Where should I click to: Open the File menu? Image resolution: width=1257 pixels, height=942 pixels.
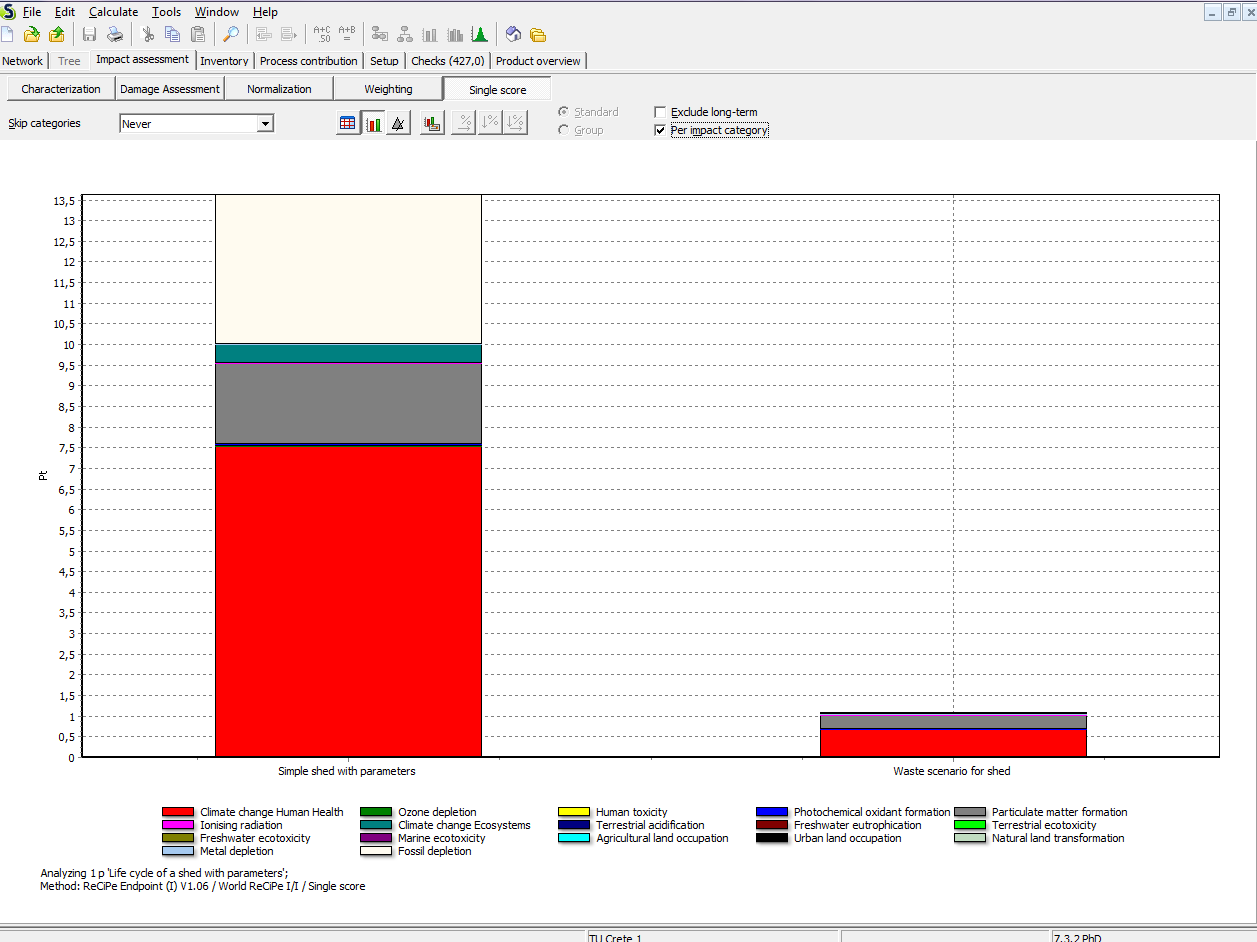pos(32,12)
